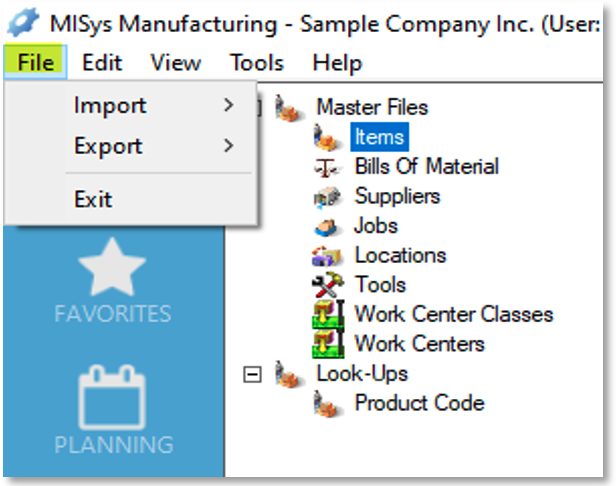Screen dimensions: 616x486
Task: Click the Bills Of Material scale icon
Action: (326, 167)
